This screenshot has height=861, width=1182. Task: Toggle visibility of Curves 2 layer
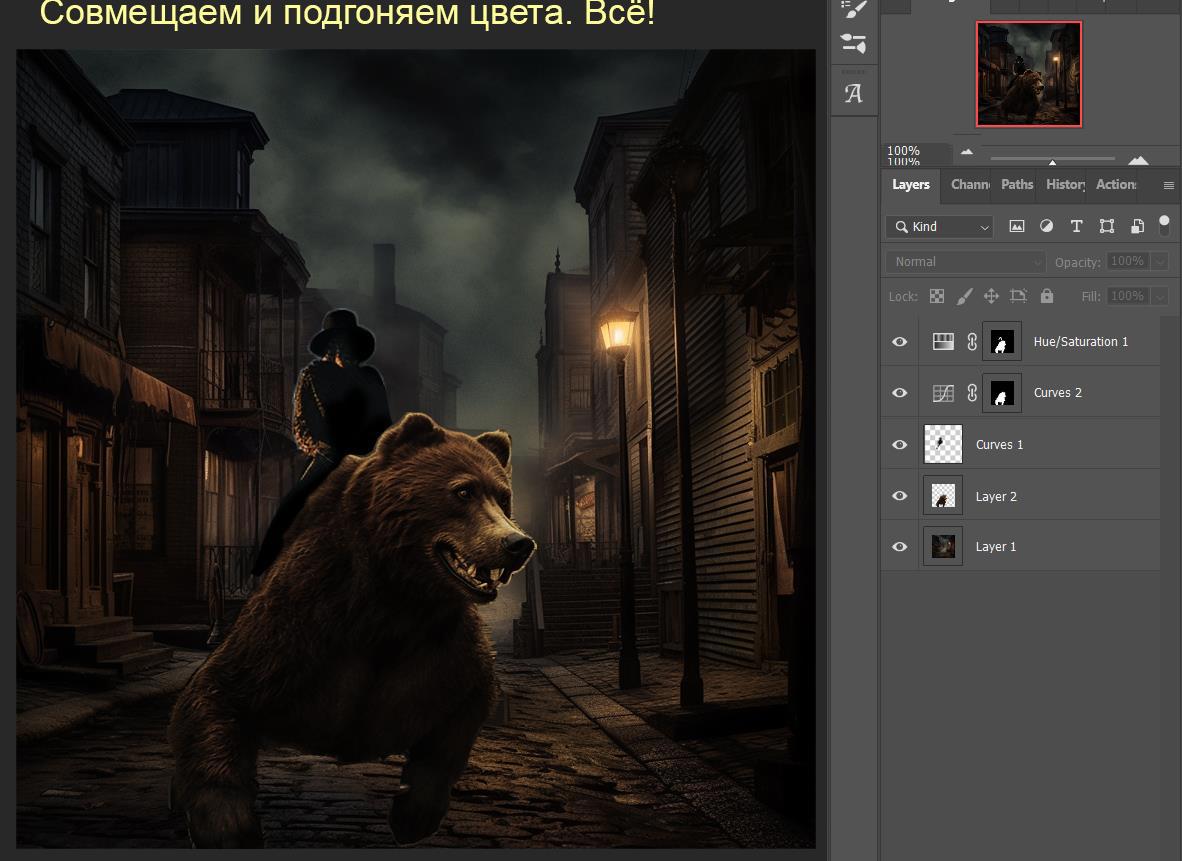point(900,393)
